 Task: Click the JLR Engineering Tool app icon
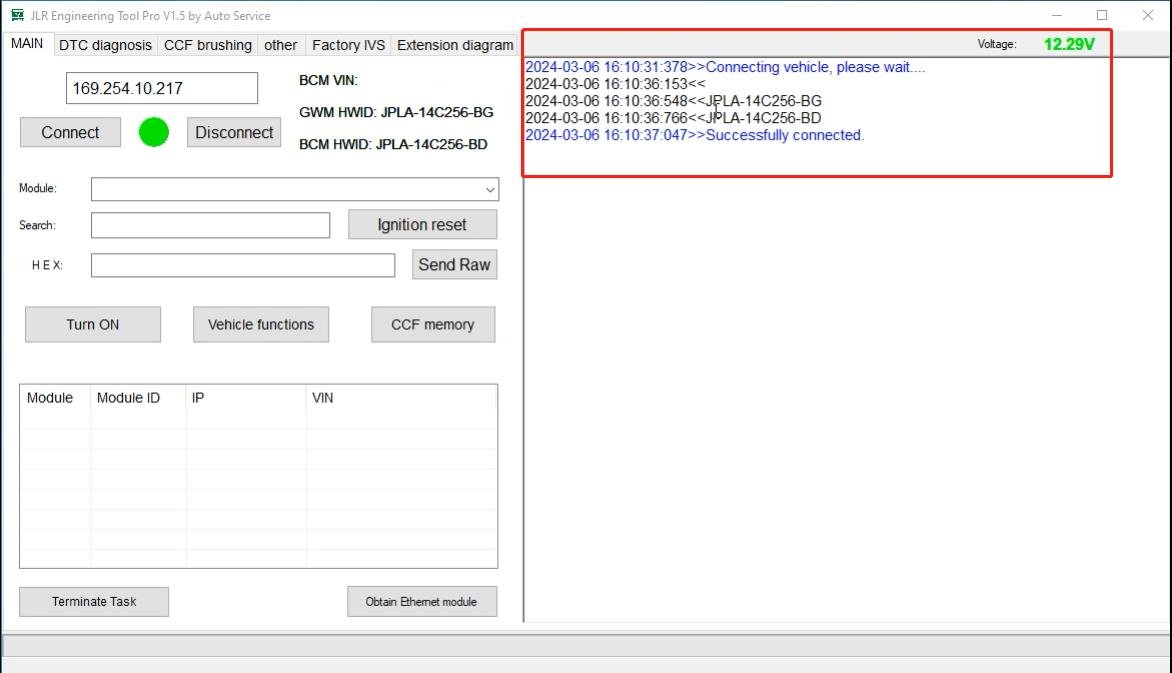16,15
